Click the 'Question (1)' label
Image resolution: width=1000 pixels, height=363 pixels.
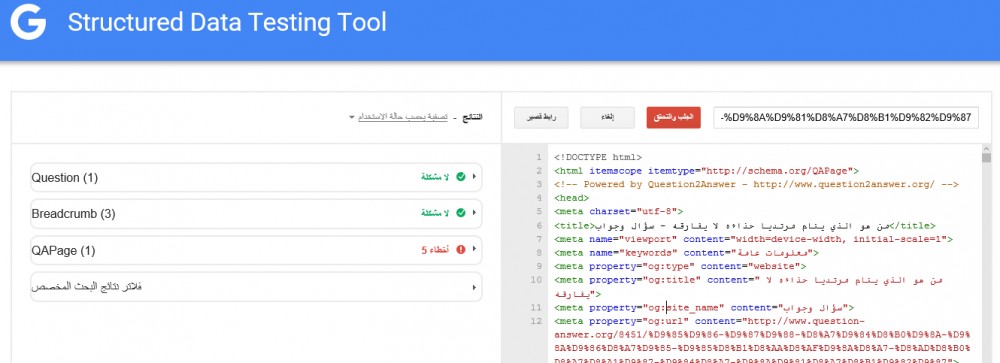pos(64,177)
